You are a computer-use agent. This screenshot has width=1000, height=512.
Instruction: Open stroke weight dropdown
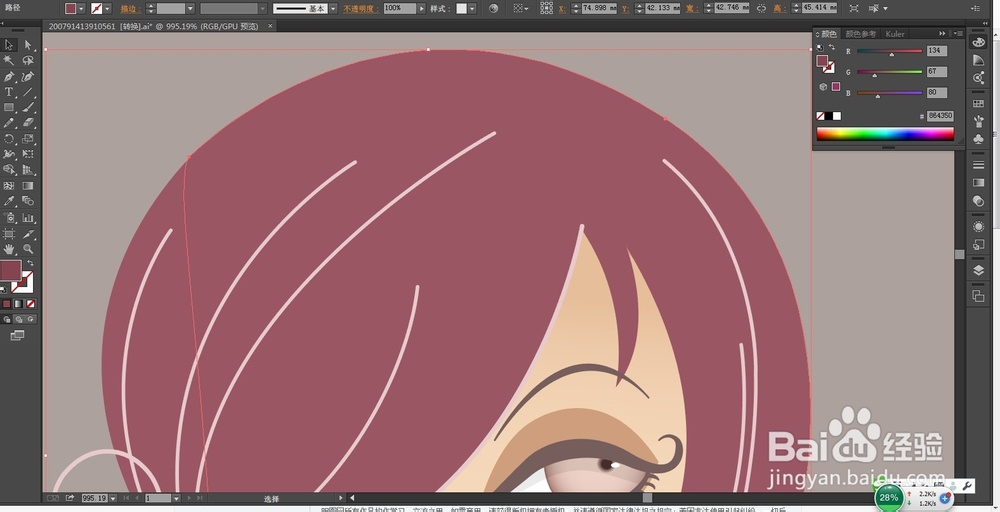coord(190,9)
